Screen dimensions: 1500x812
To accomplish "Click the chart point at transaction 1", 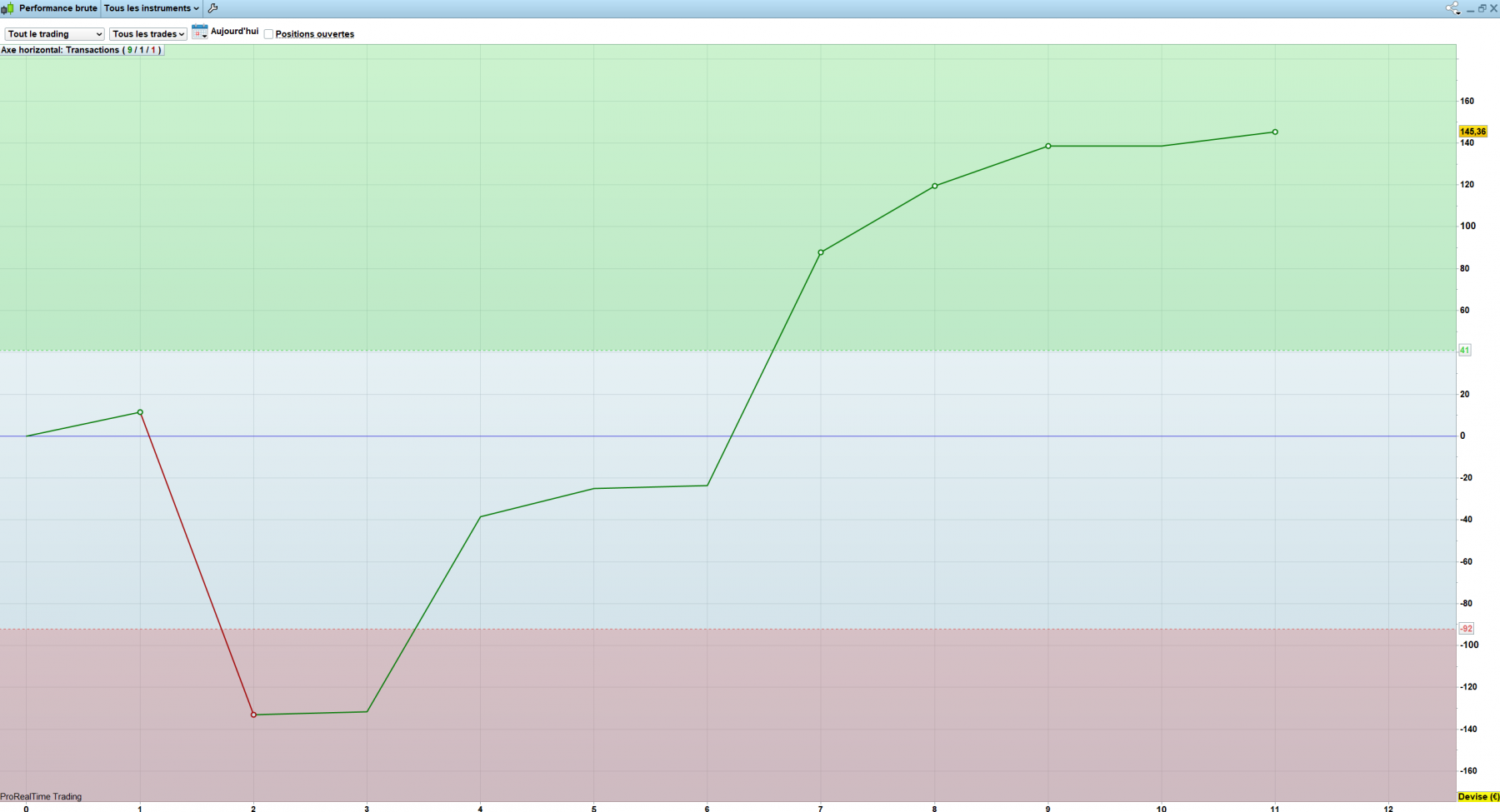I will 140,412.
